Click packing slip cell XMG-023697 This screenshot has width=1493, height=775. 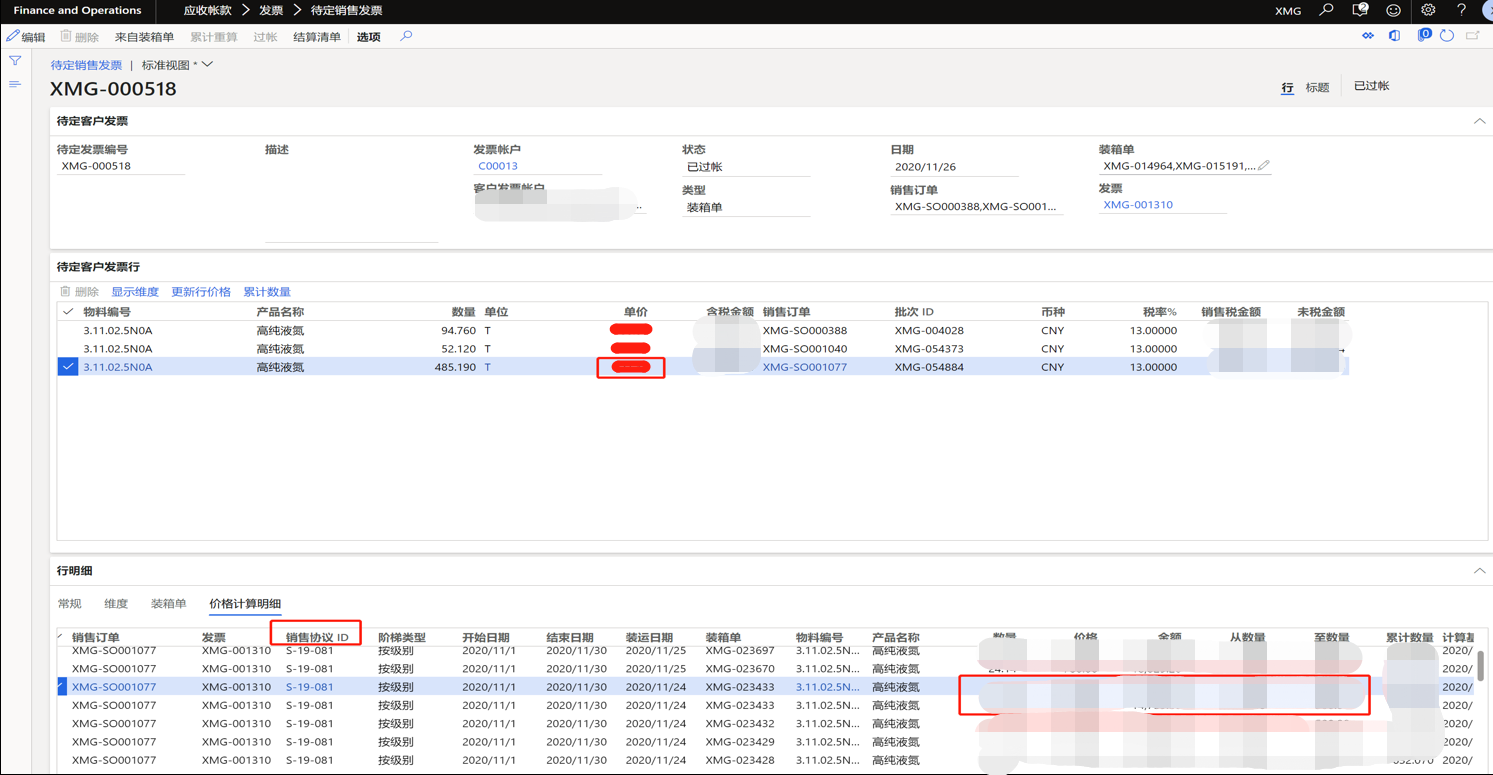(740, 650)
